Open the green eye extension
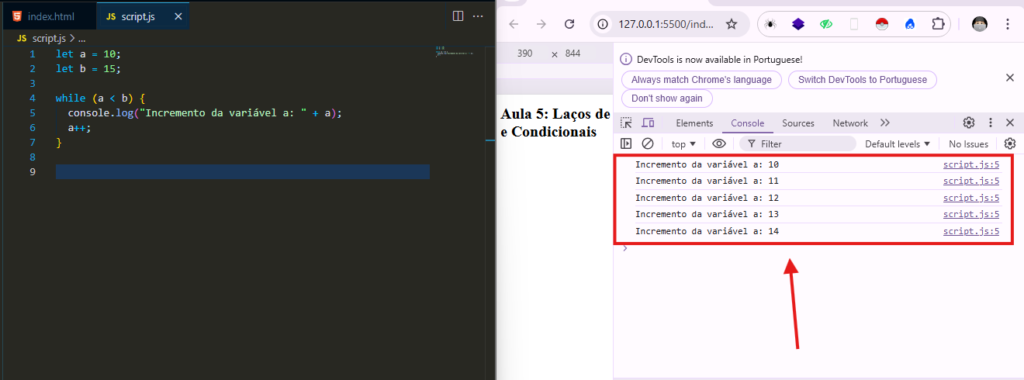Screen dimensions: 1024x380 [826, 24]
